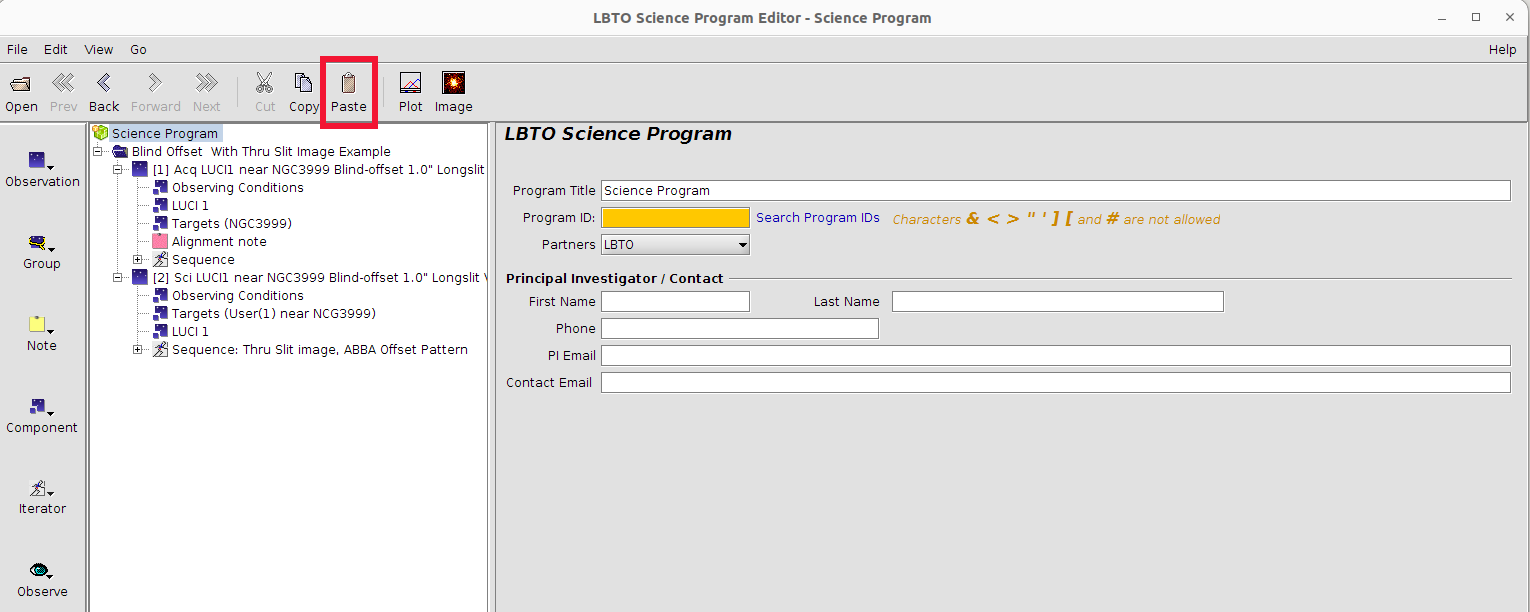Click the Copy toolbar icon
The width and height of the screenshot is (1530, 612).
(303, 84)
